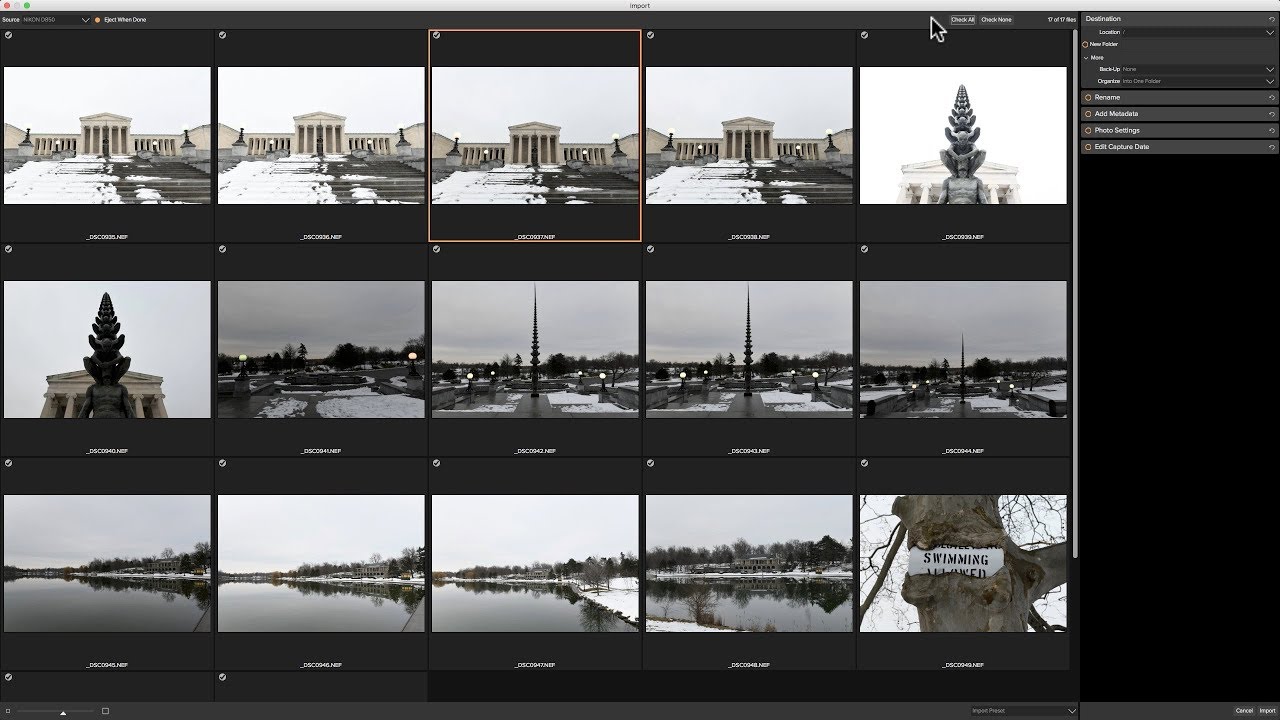Adjust the thumbnail size slider
Viewport: 1280px width, 720px height.
point(63,712)
